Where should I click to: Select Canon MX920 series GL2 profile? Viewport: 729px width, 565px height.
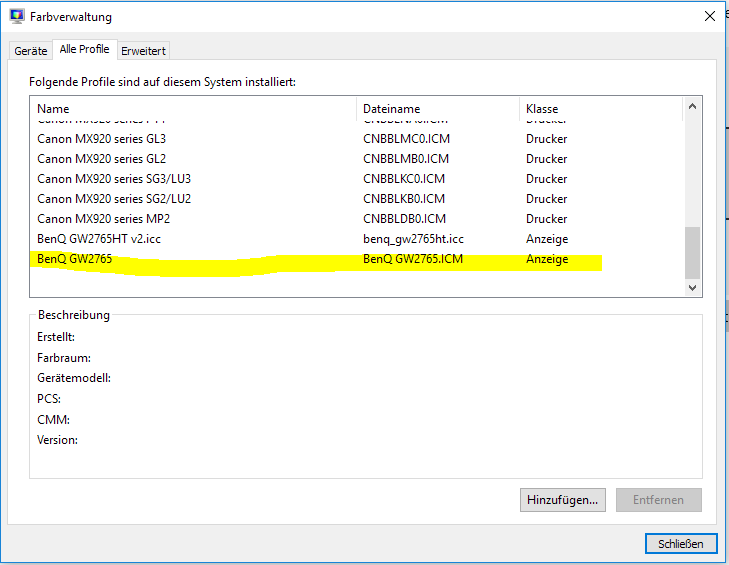pyautogui.click(x=101, y=159)
